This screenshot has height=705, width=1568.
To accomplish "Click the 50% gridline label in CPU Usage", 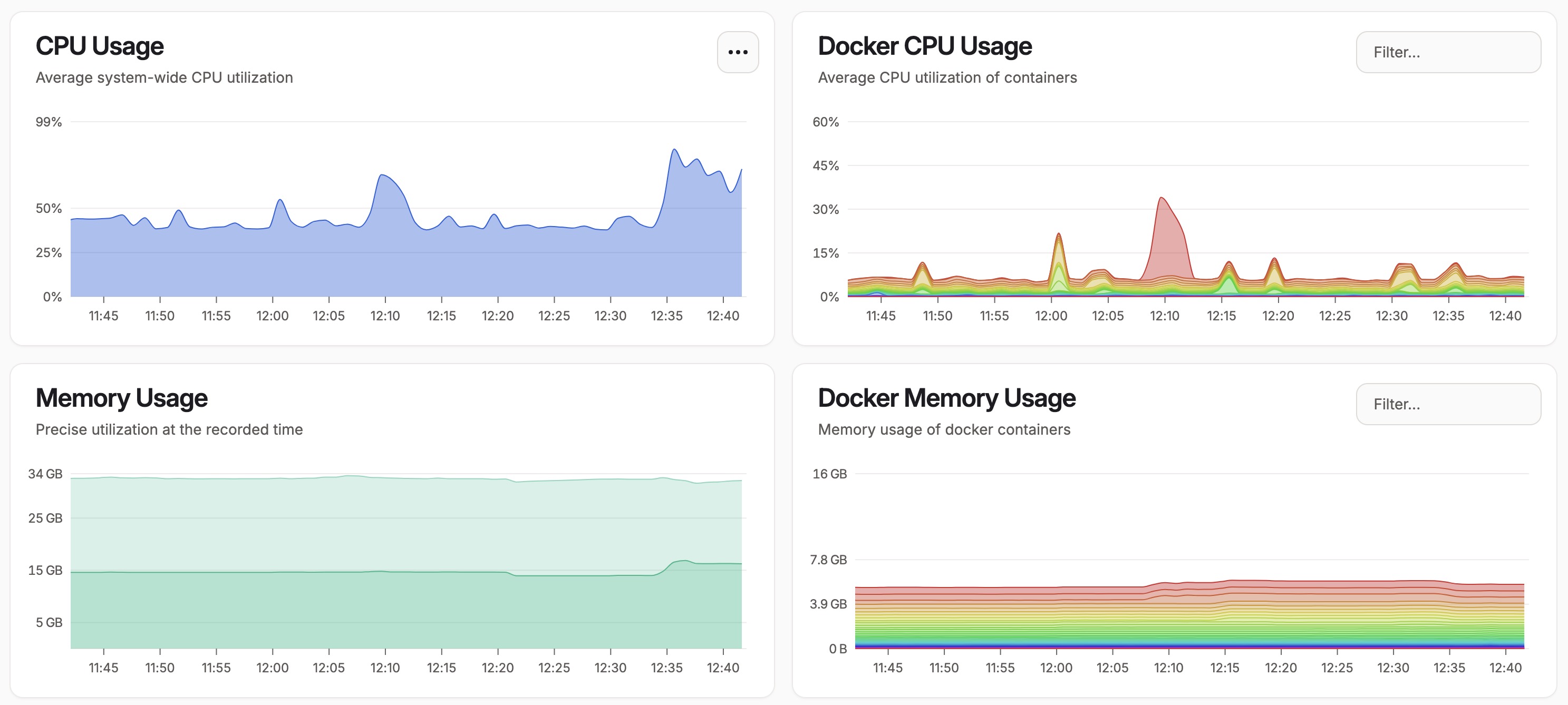I will [x=49, y=209].
